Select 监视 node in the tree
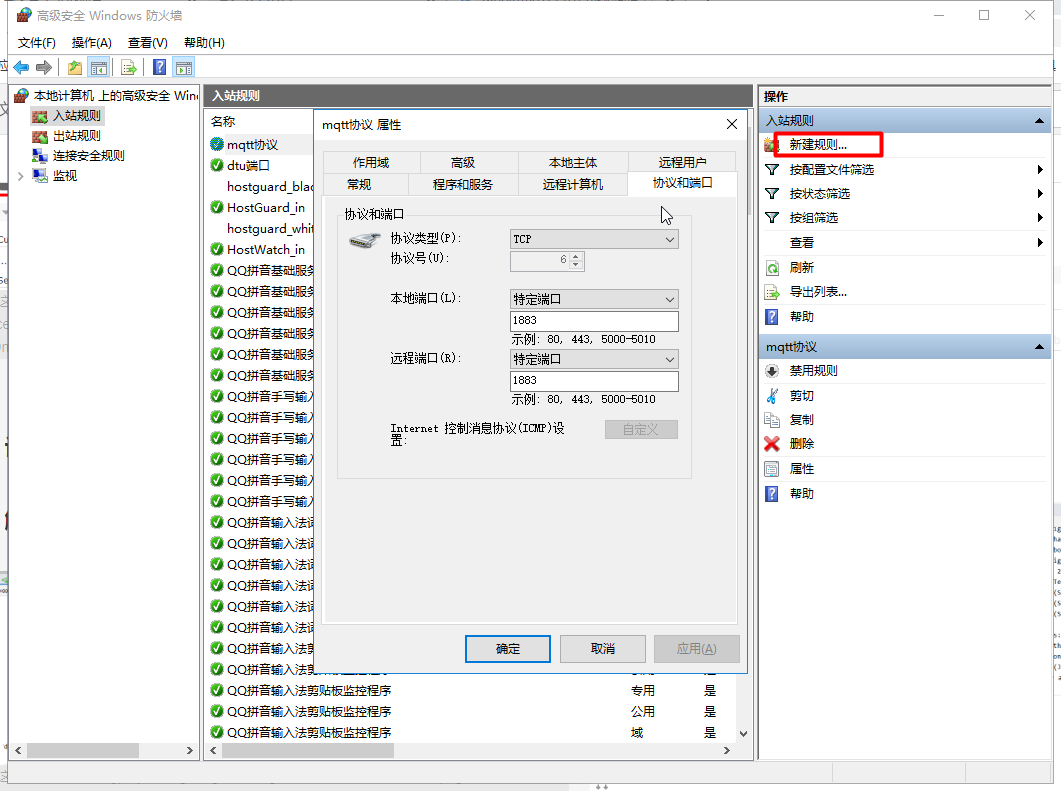This screenshot has height=791, width=1061. pos(65,176)
